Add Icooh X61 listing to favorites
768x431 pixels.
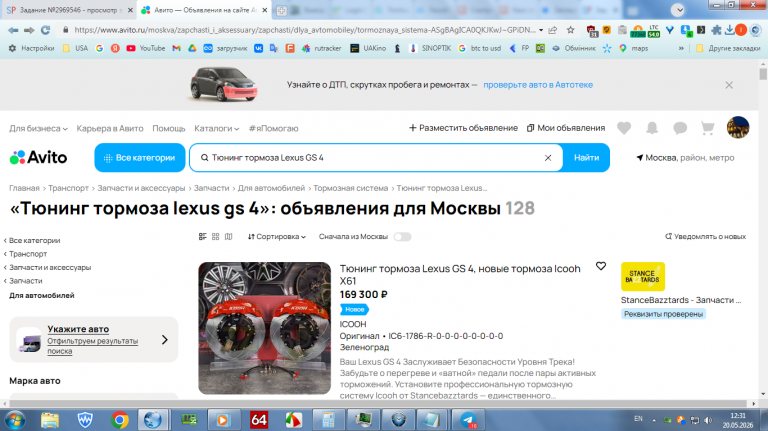click(x=601, y=266)
